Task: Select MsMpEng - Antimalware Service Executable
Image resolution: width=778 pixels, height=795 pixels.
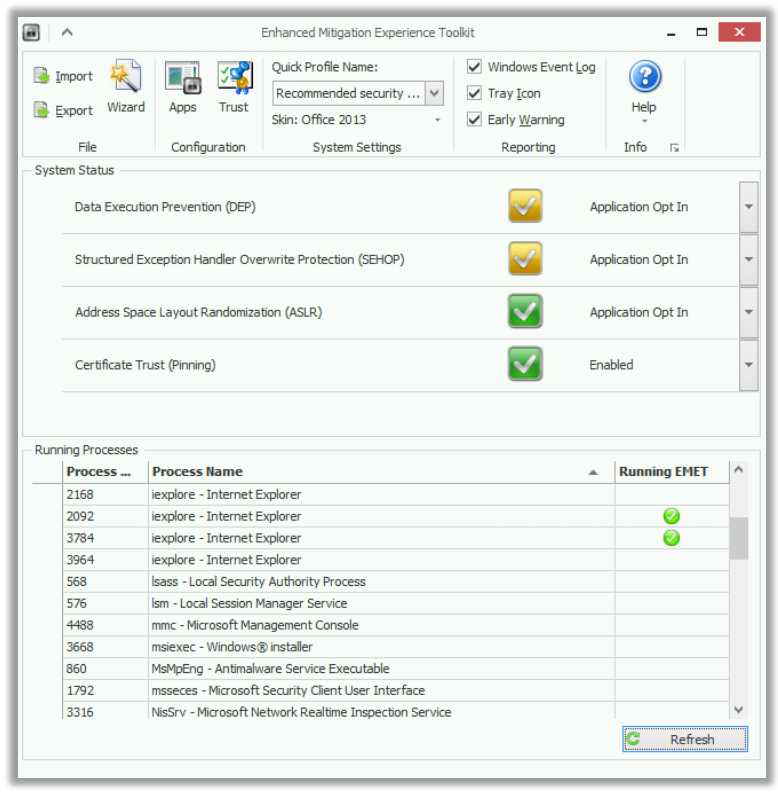Action: click(x=396, y=669)
